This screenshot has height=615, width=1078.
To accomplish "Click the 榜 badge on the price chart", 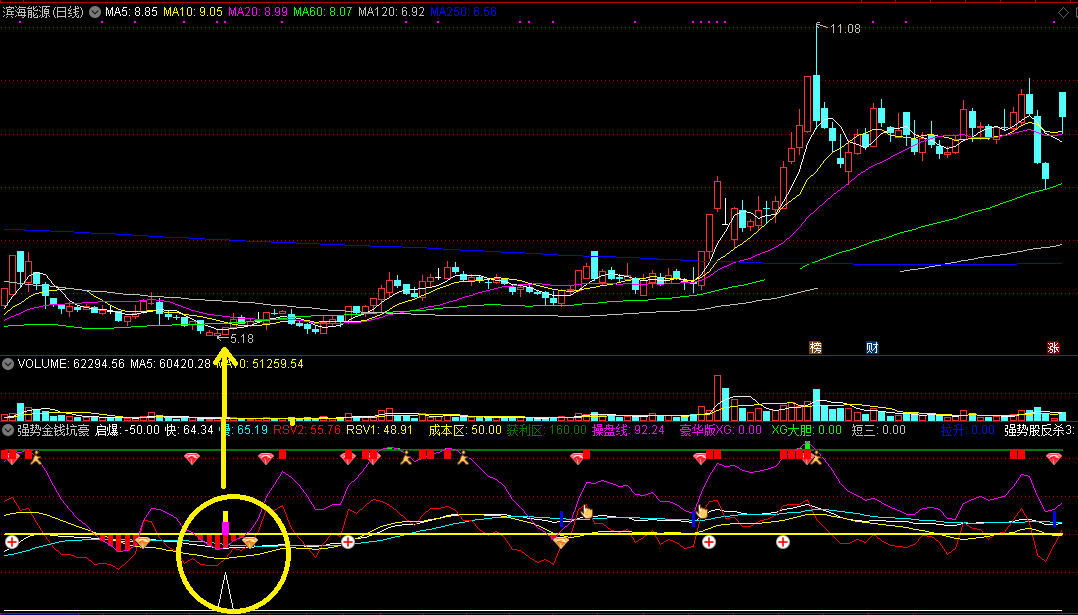I will 815,348.
